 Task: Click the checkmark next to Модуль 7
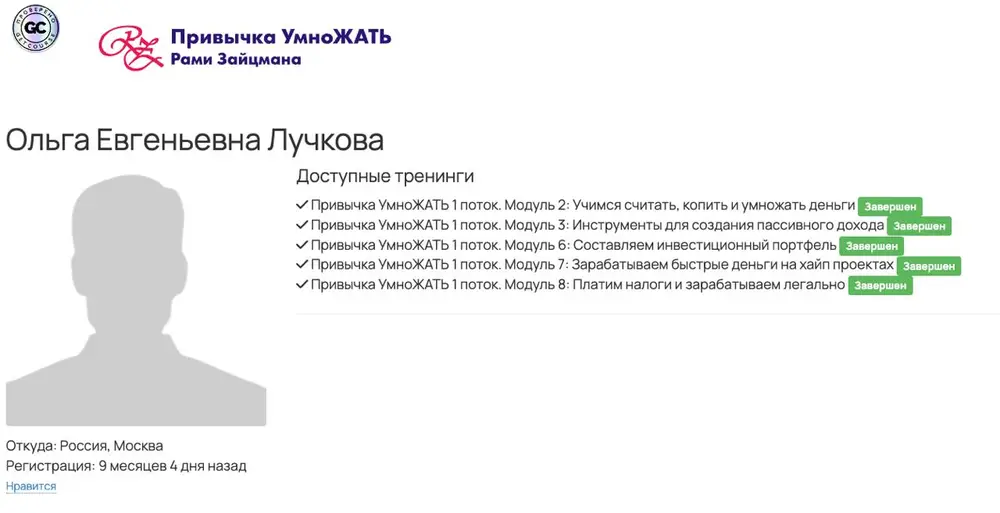tap(302, 265)
